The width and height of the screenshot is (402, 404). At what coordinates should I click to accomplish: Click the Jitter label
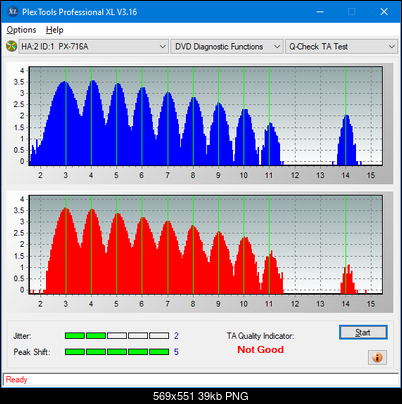pos(22,336)
